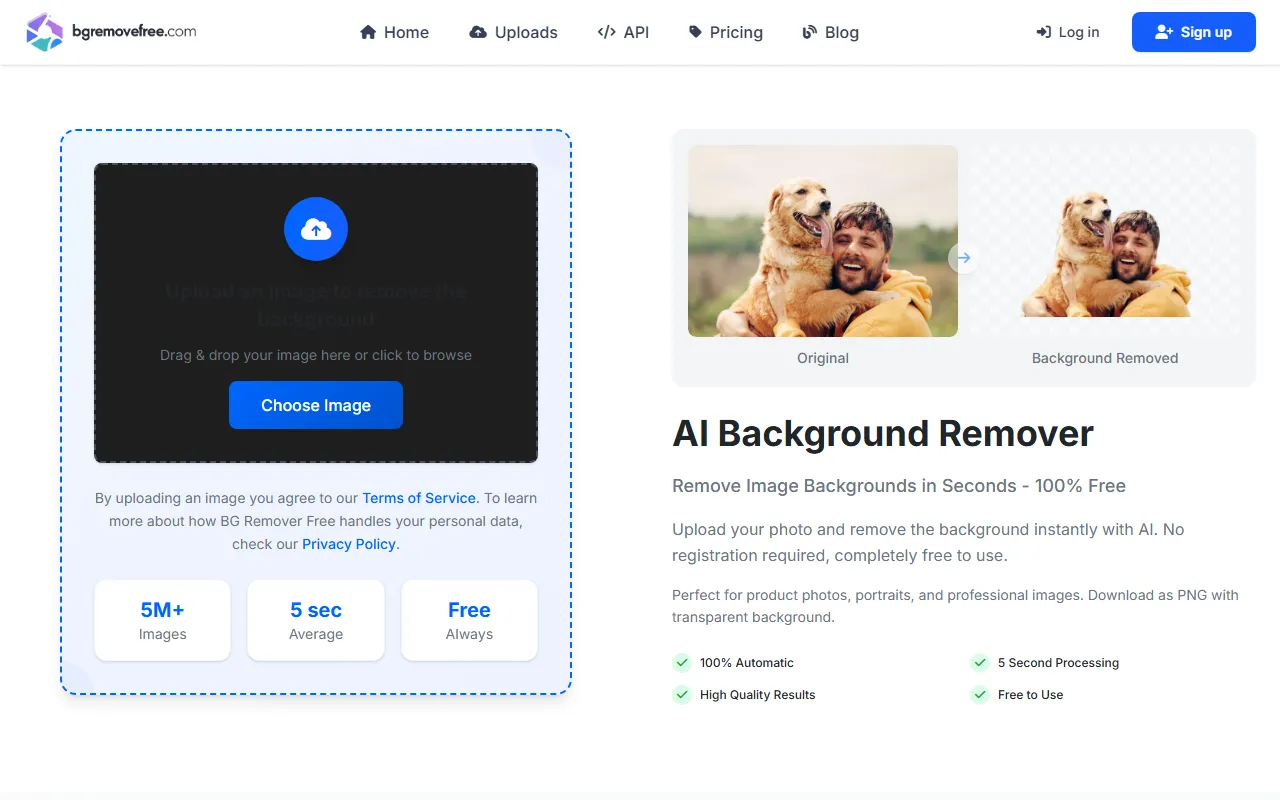Click the cloud icon beside Uploads
1280x800 pixels.
(478, 32)
